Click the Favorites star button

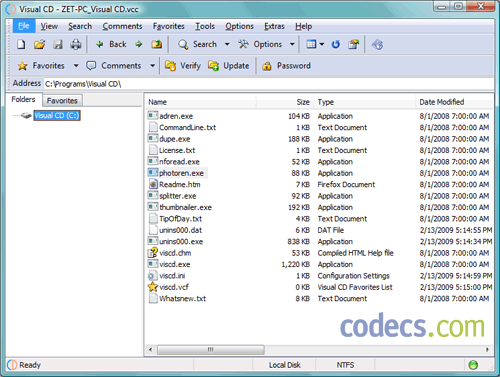[x=41, y=66]
